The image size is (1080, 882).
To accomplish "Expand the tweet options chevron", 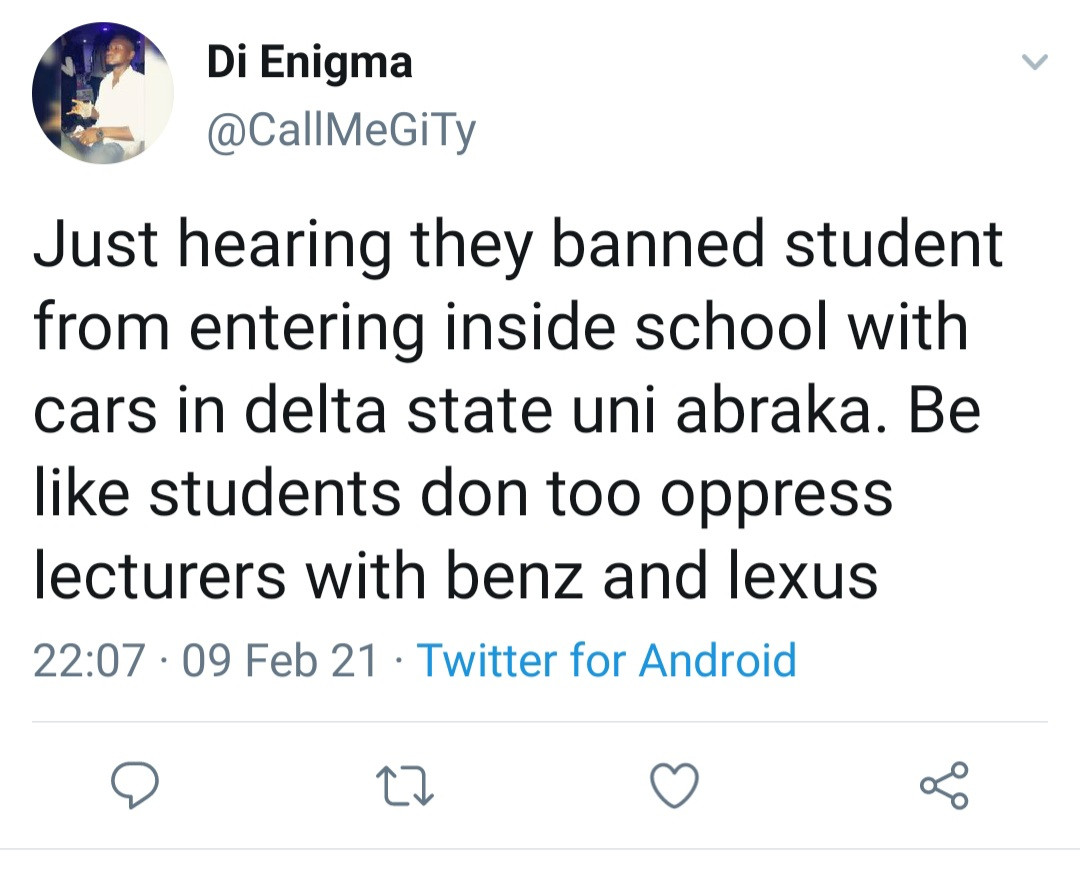I will coord(1034,63).
